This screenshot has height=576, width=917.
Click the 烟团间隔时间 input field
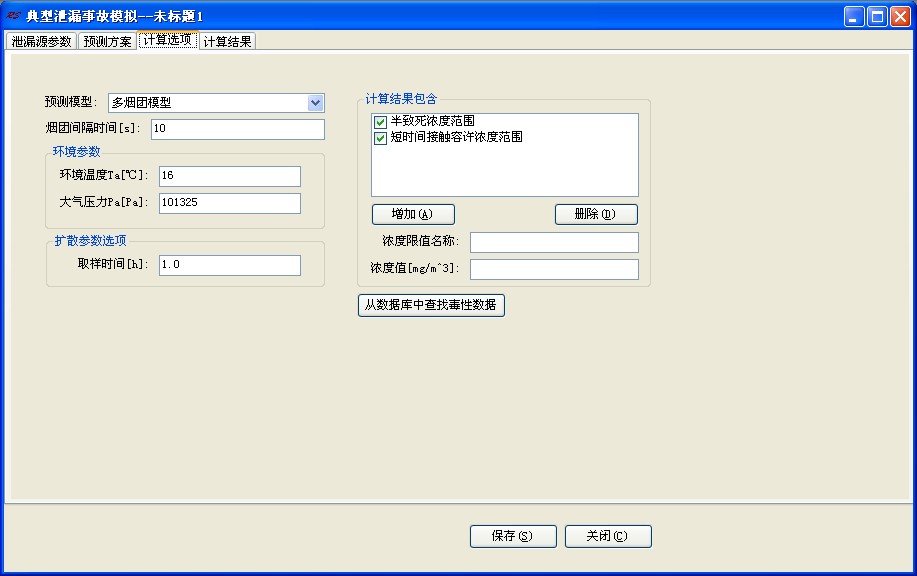[237, 129]
